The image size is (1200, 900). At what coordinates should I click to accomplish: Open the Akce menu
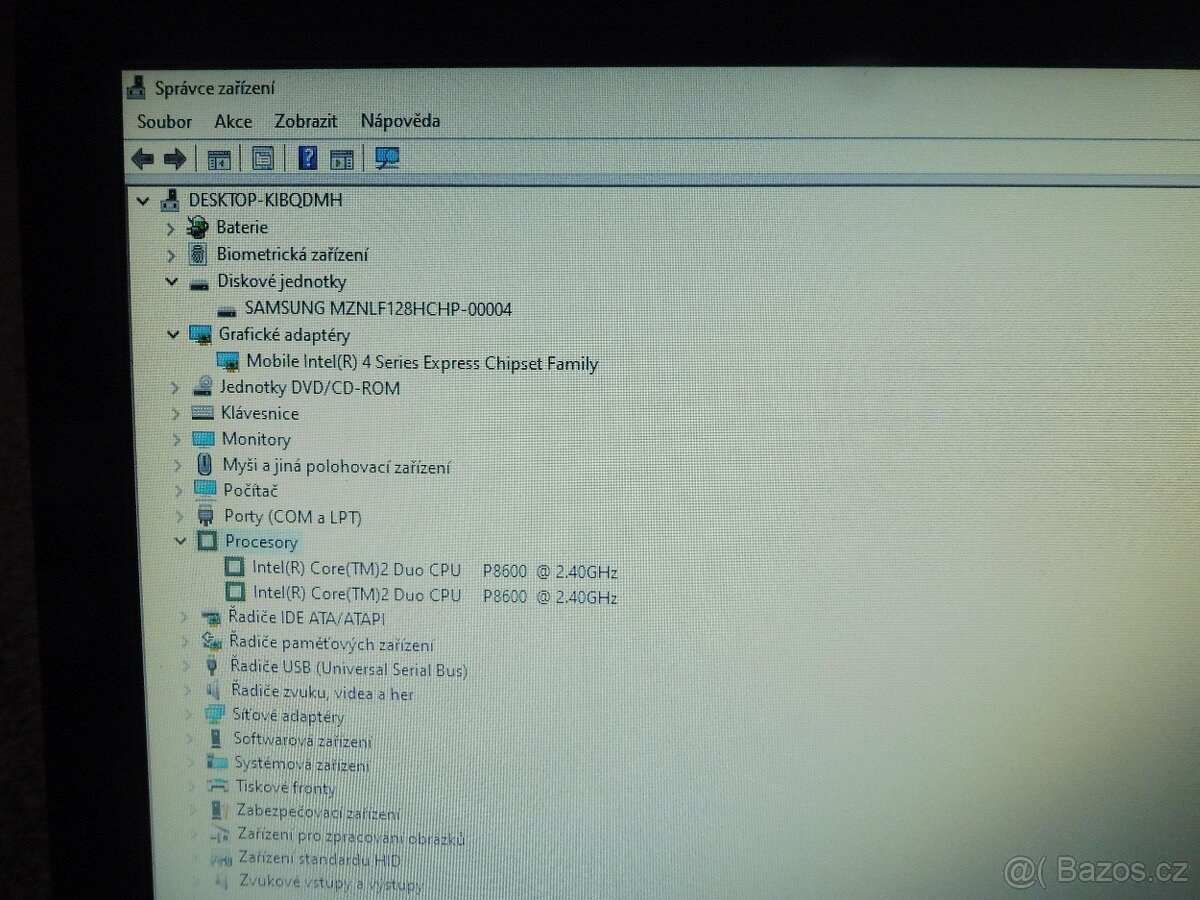click(232, 121)
